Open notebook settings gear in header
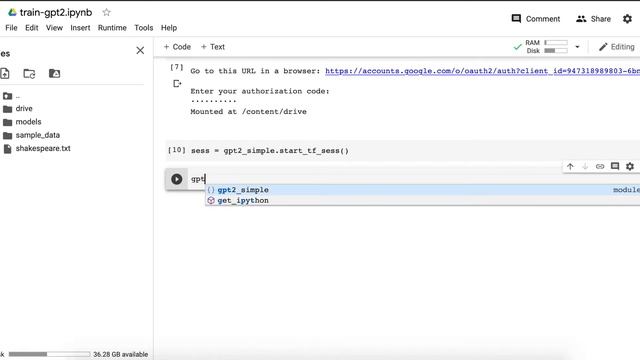This screenshot has height=360, width=640. [x=627, y=19]
